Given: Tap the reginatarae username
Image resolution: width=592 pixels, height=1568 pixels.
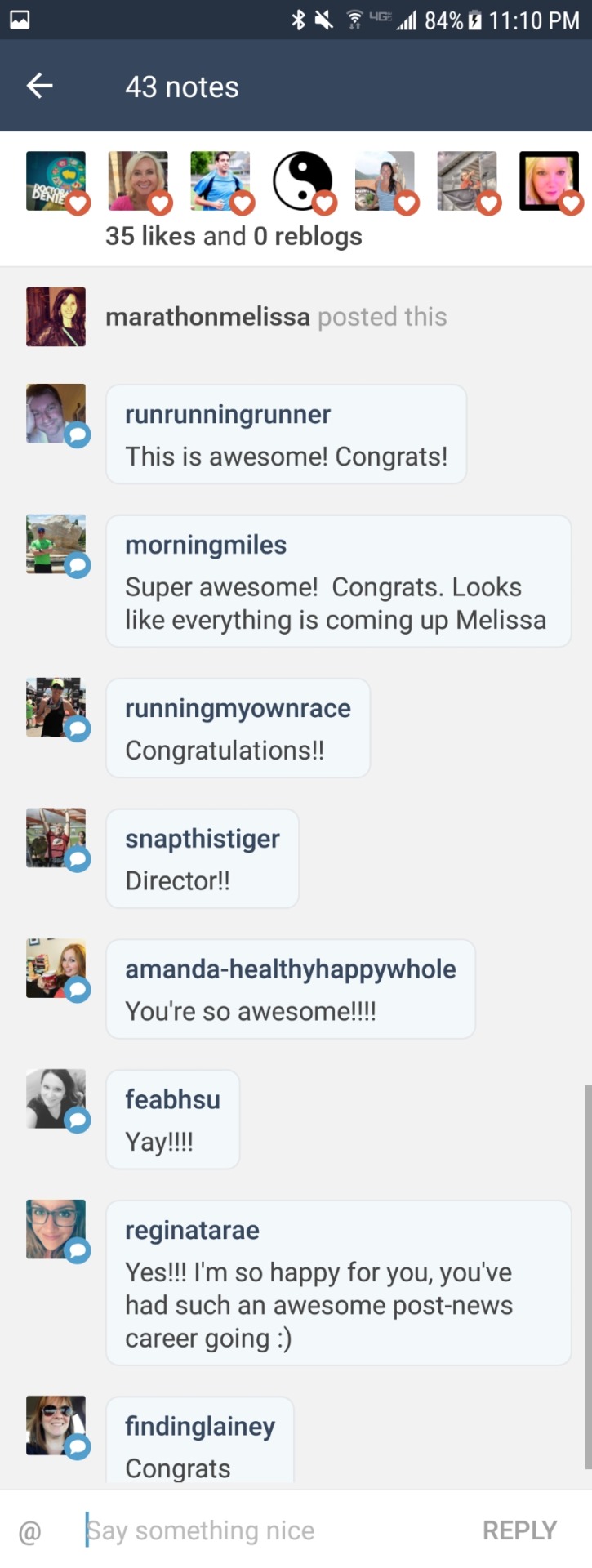Looking at the screenshot, I should tap(192, 1231).
